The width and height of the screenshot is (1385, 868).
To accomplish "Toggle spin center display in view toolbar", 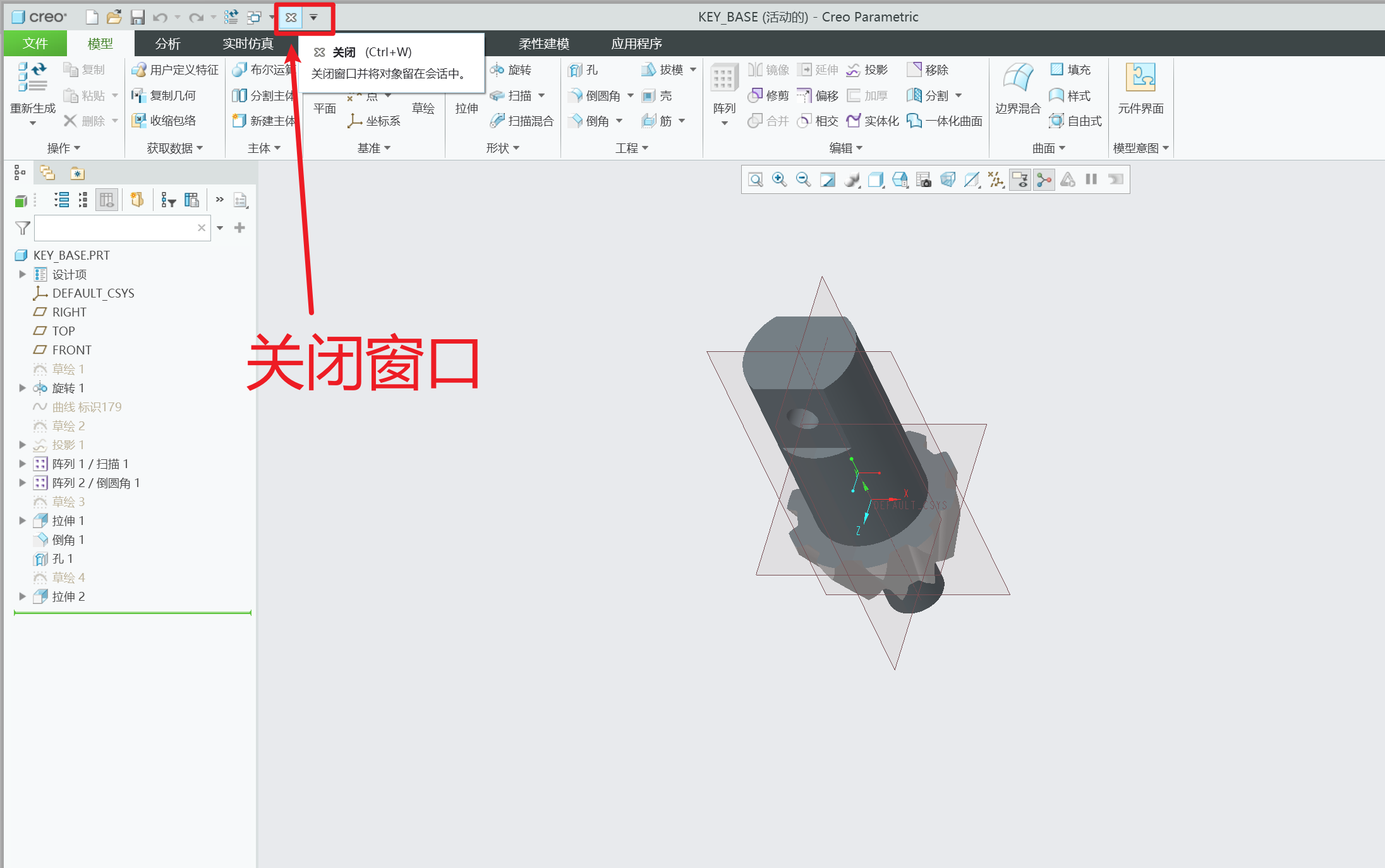I will tap(1044, 179).
